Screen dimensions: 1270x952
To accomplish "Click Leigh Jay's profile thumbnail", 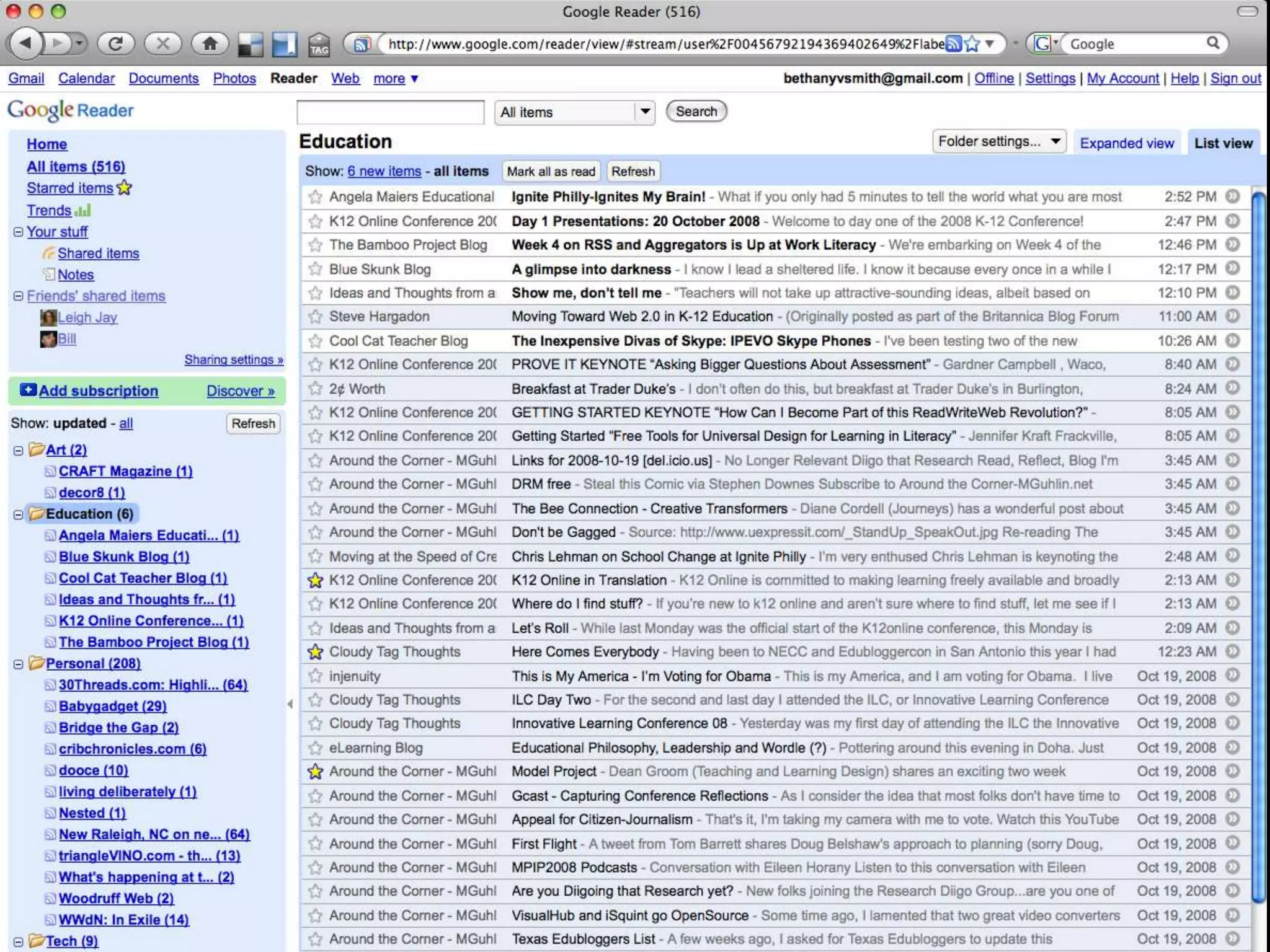I will point(48,318).
